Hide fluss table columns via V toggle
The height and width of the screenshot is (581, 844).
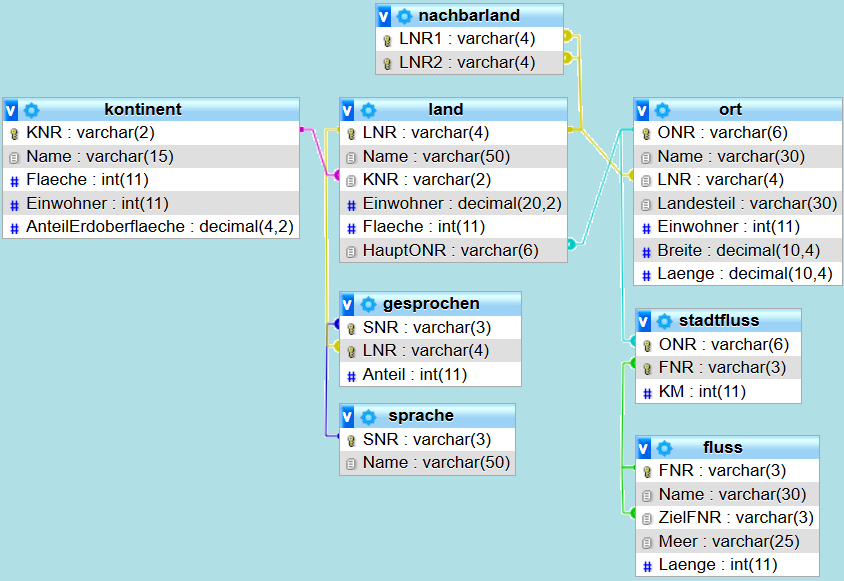[645, 447]
